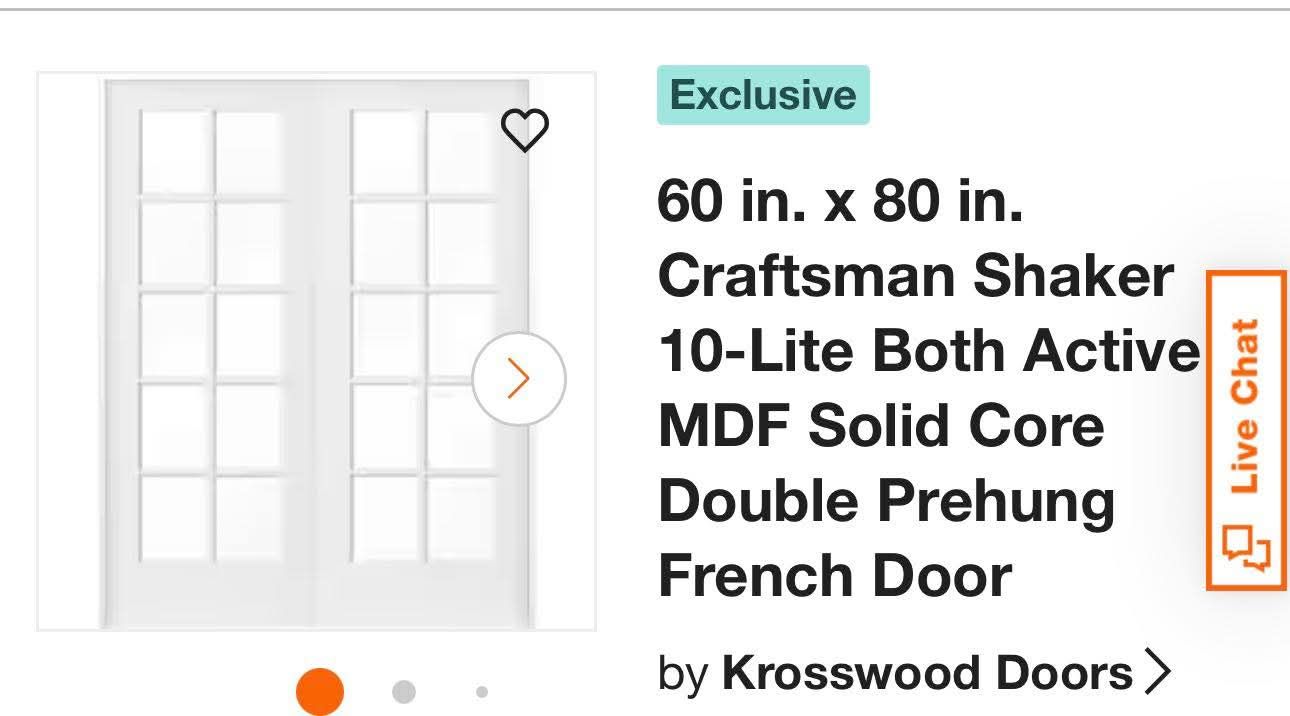Click the Exclusive badge label
The height and width of the screenshot is (716, 1290).
point(763,96)
